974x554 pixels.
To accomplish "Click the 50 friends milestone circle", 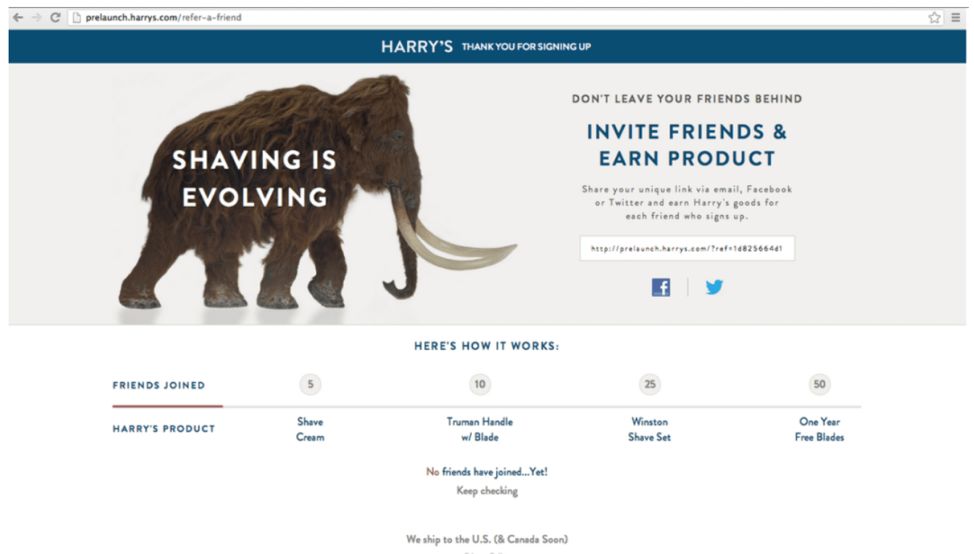I will coord(819,384).
